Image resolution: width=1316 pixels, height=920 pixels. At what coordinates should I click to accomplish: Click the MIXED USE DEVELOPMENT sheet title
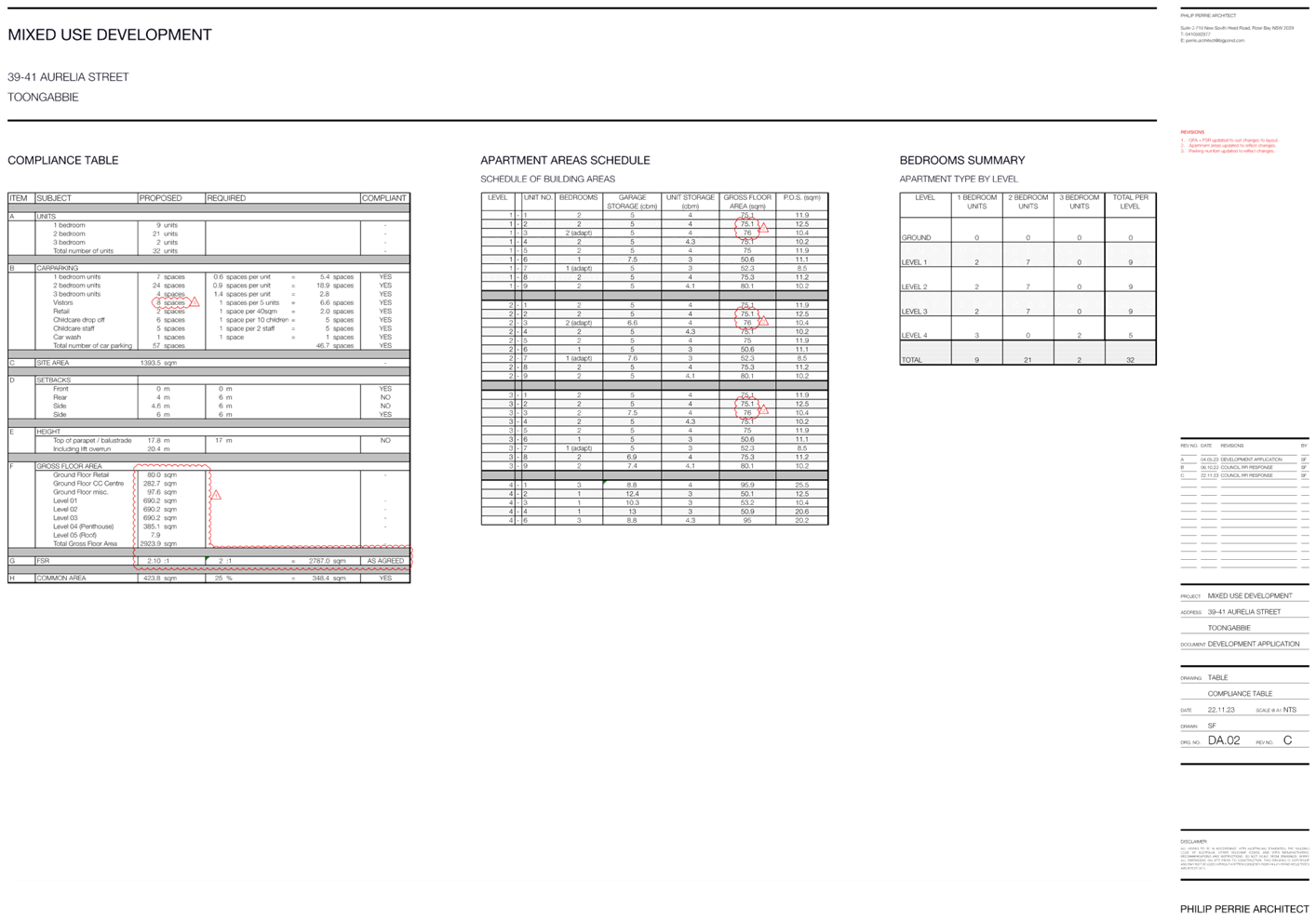[110, 35]
